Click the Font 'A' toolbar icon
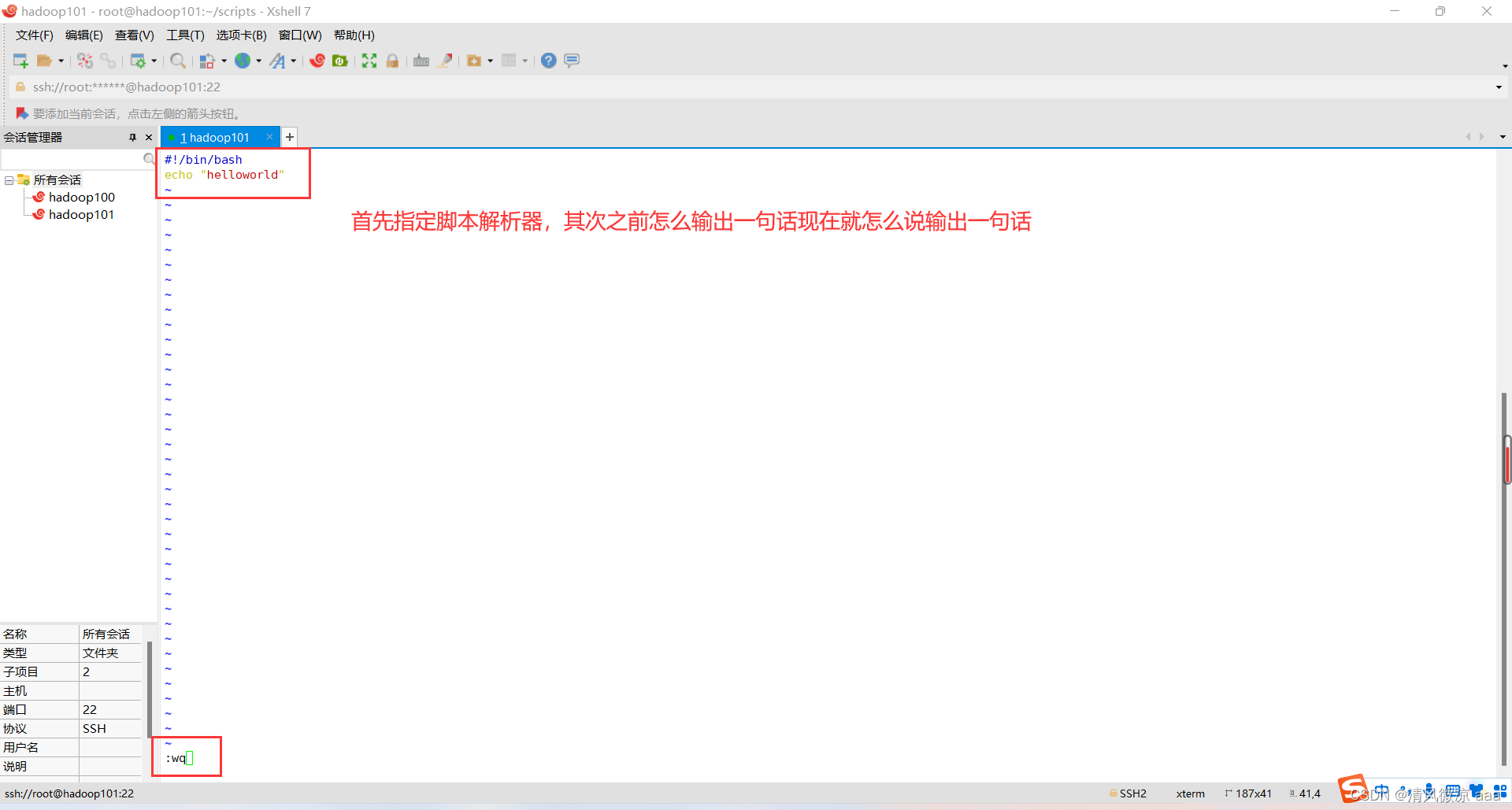Screen dimensions: 1512x810 click(277, 61)
